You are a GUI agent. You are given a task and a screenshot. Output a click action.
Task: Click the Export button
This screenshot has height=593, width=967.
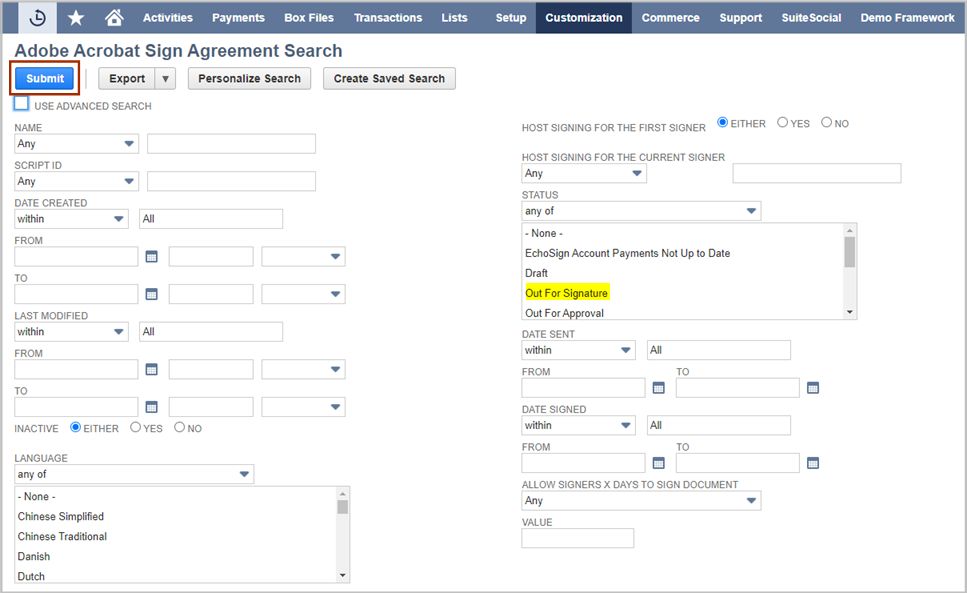tap(127, 79)
